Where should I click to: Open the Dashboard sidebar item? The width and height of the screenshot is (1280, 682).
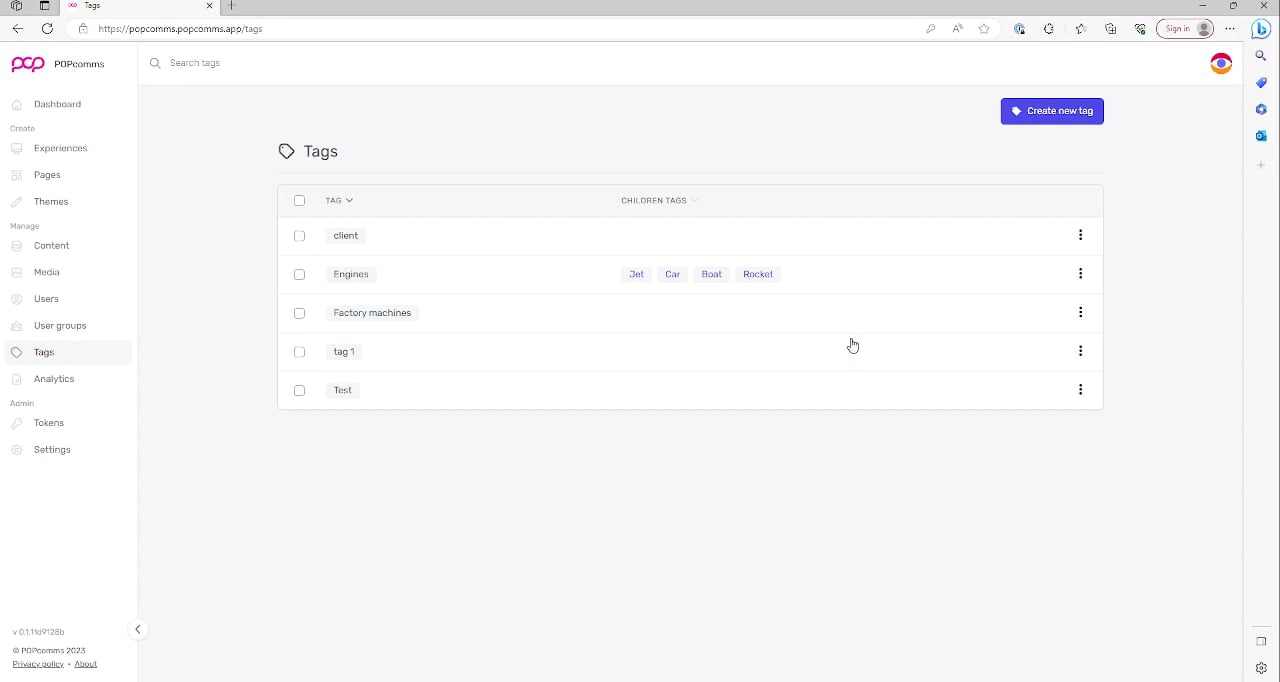click(x=57, y=104)
